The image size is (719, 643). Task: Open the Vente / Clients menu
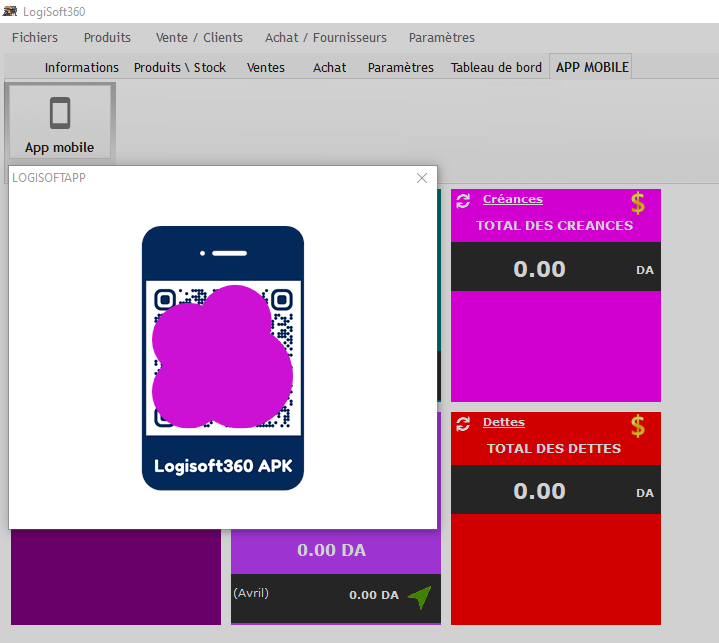tap(199, 38)
